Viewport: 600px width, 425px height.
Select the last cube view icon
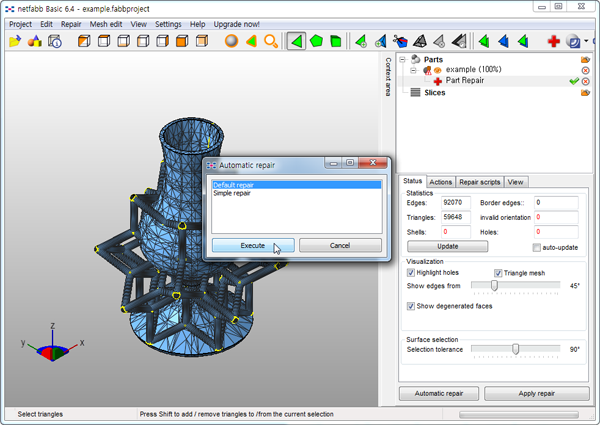point(201,41)
